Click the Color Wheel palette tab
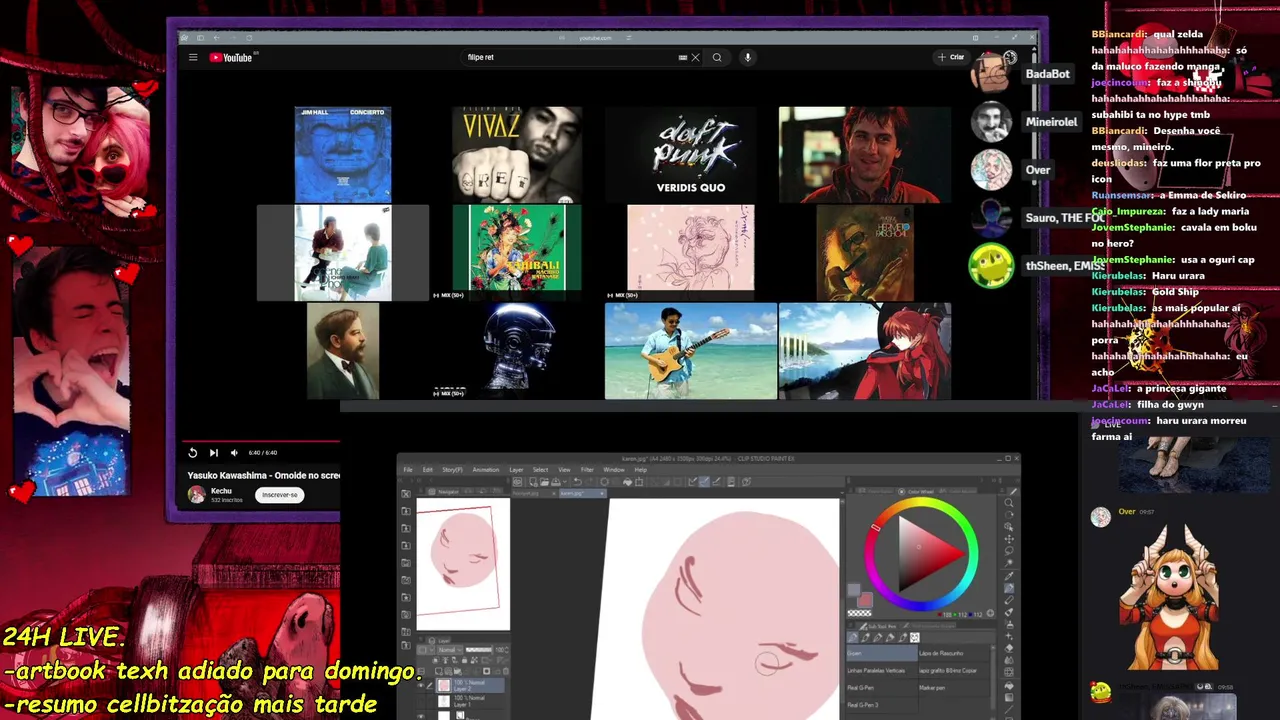 917,491
